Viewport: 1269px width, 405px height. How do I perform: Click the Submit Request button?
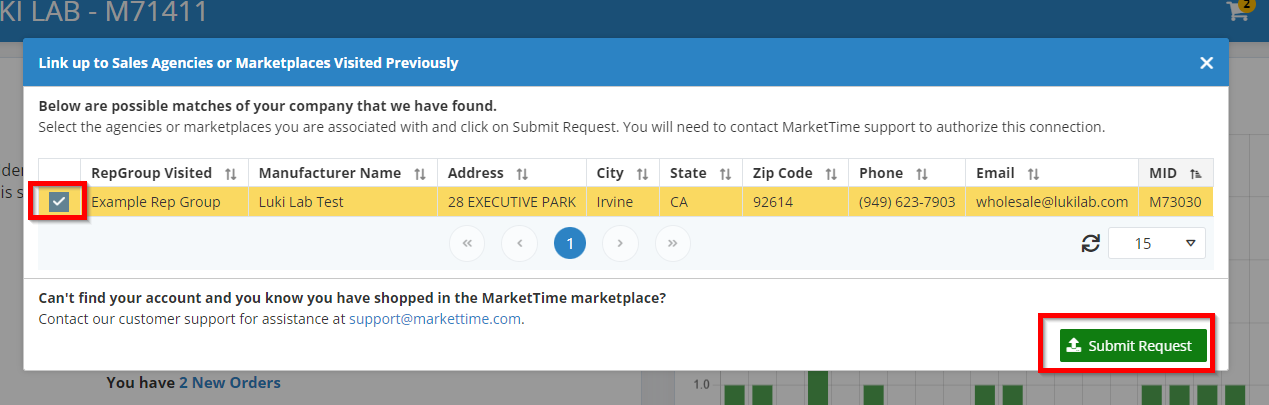tap(1133, 346)
